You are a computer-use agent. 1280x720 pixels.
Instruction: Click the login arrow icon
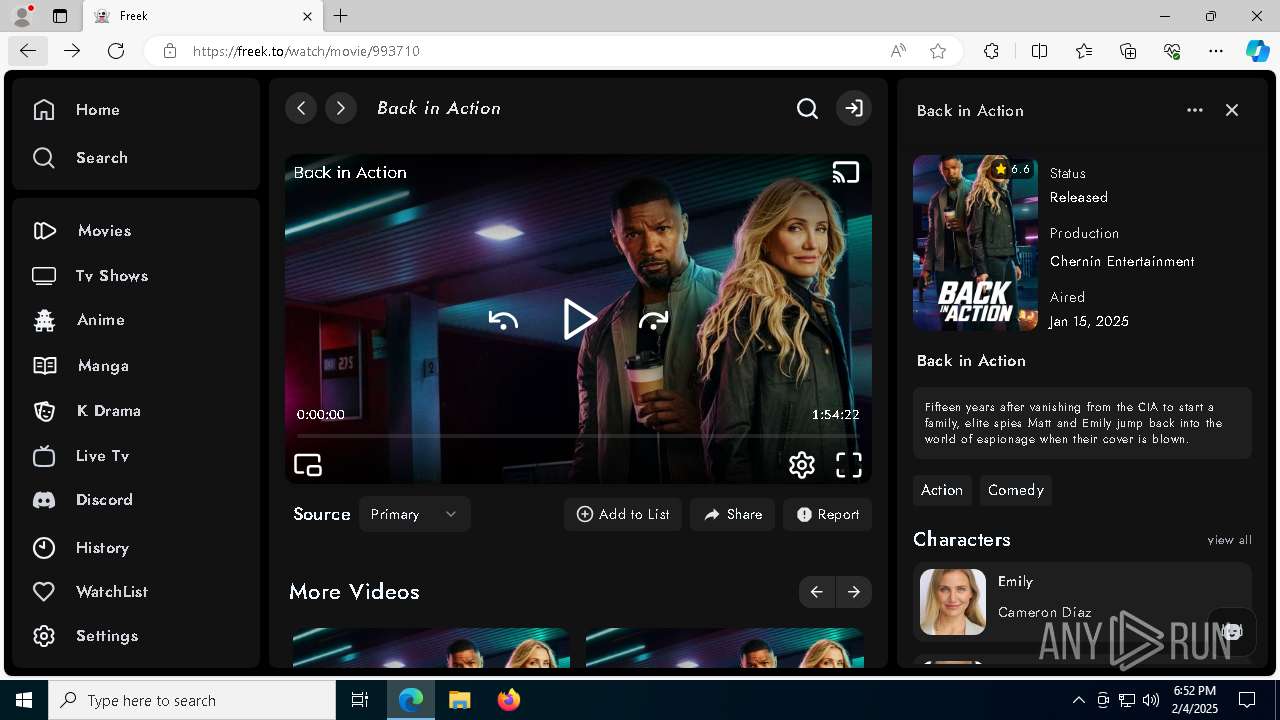tap(853, 108)
